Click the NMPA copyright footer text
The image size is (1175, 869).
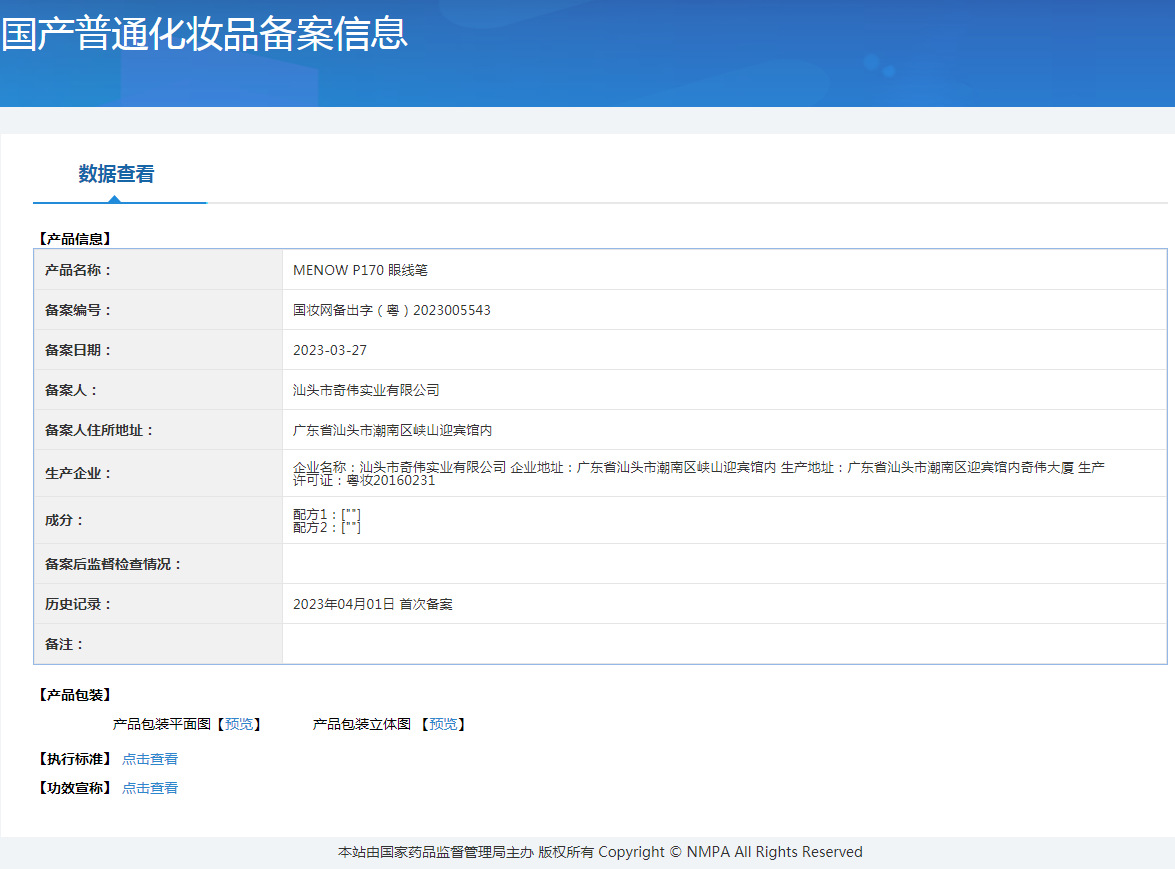[x=600, y=852]
